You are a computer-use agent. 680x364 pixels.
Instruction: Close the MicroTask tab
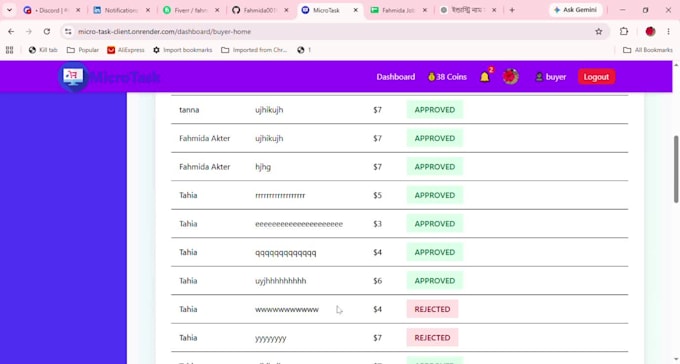[x=356, y=10]
